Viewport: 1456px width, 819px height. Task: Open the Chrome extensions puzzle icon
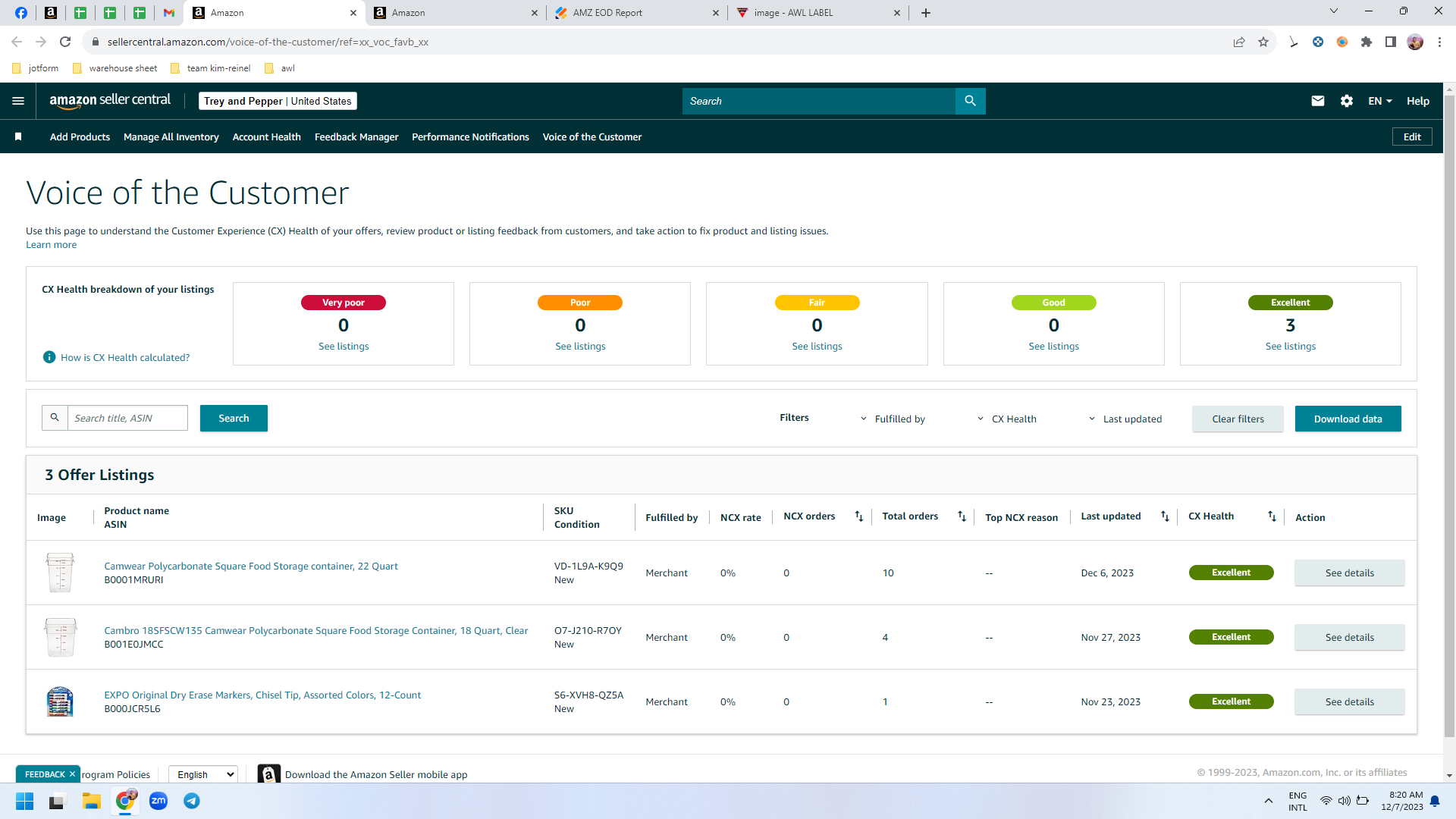[1367, 42]
